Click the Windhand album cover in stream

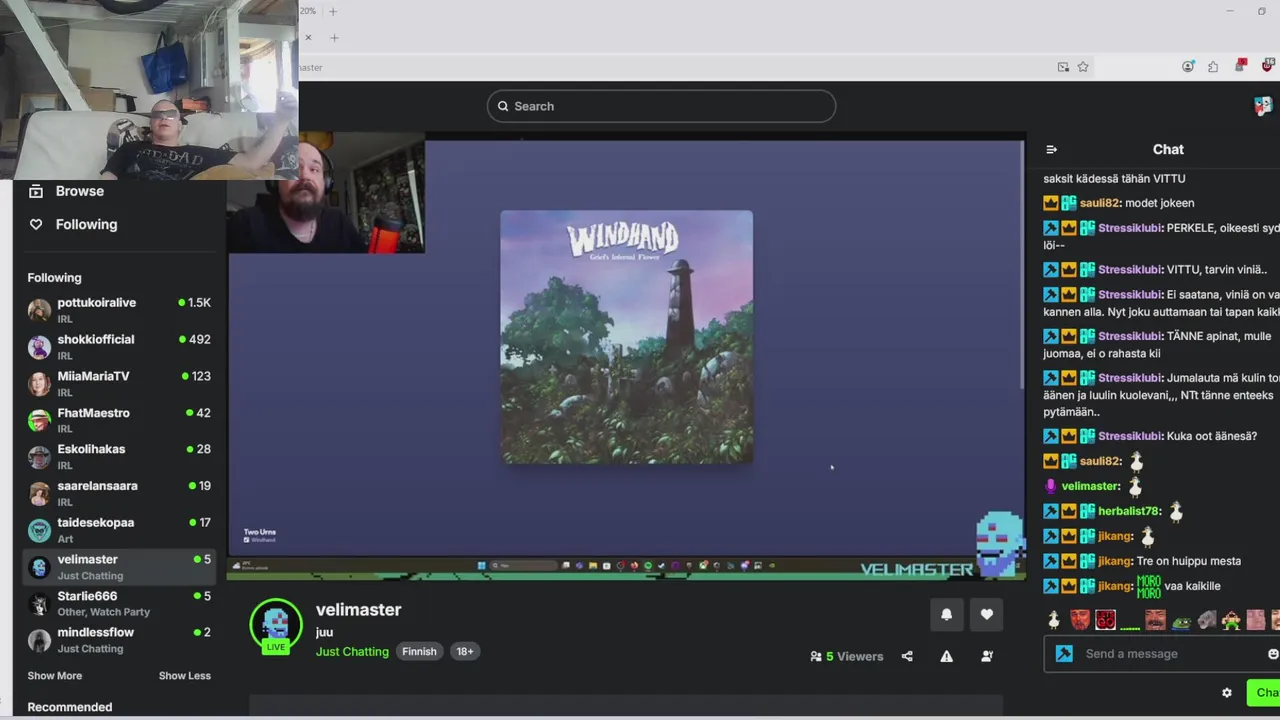tap(627, 337)
